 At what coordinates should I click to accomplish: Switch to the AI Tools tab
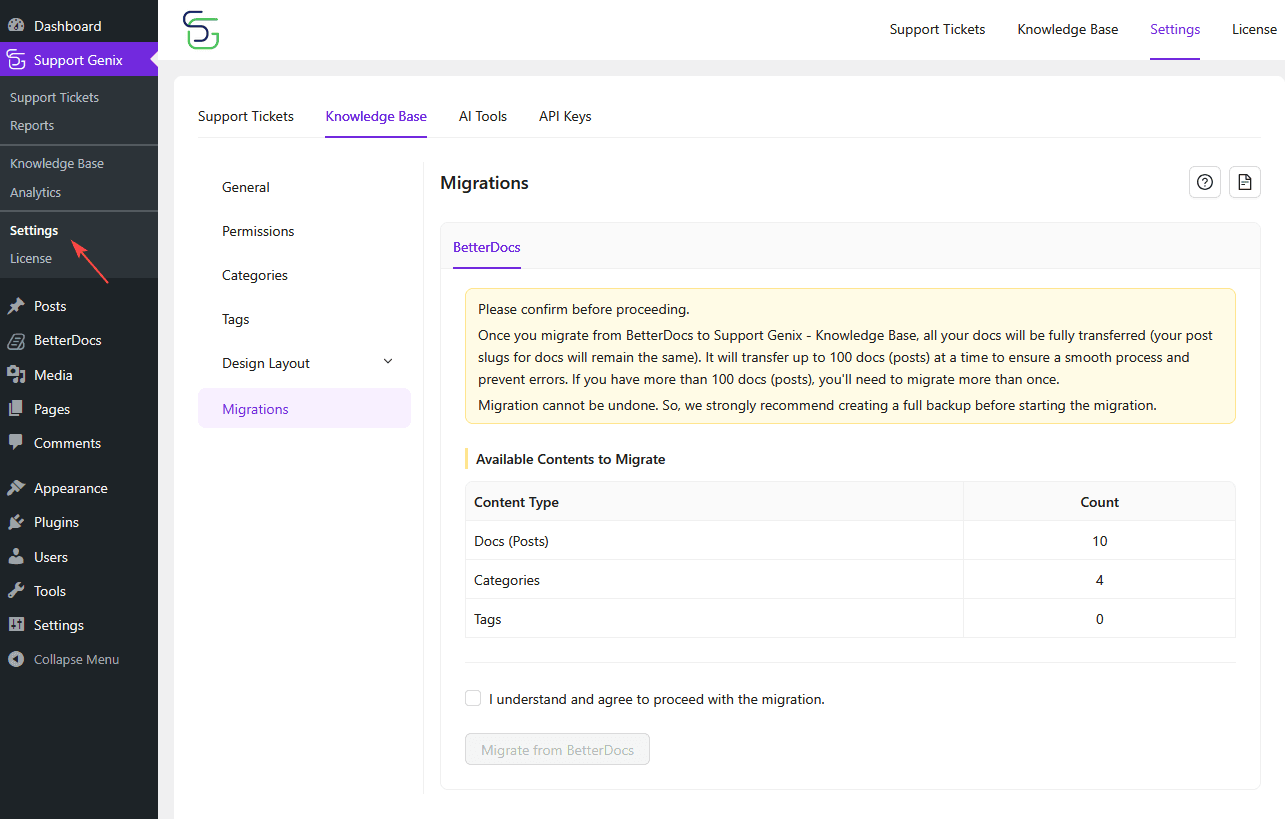point(482,116)
